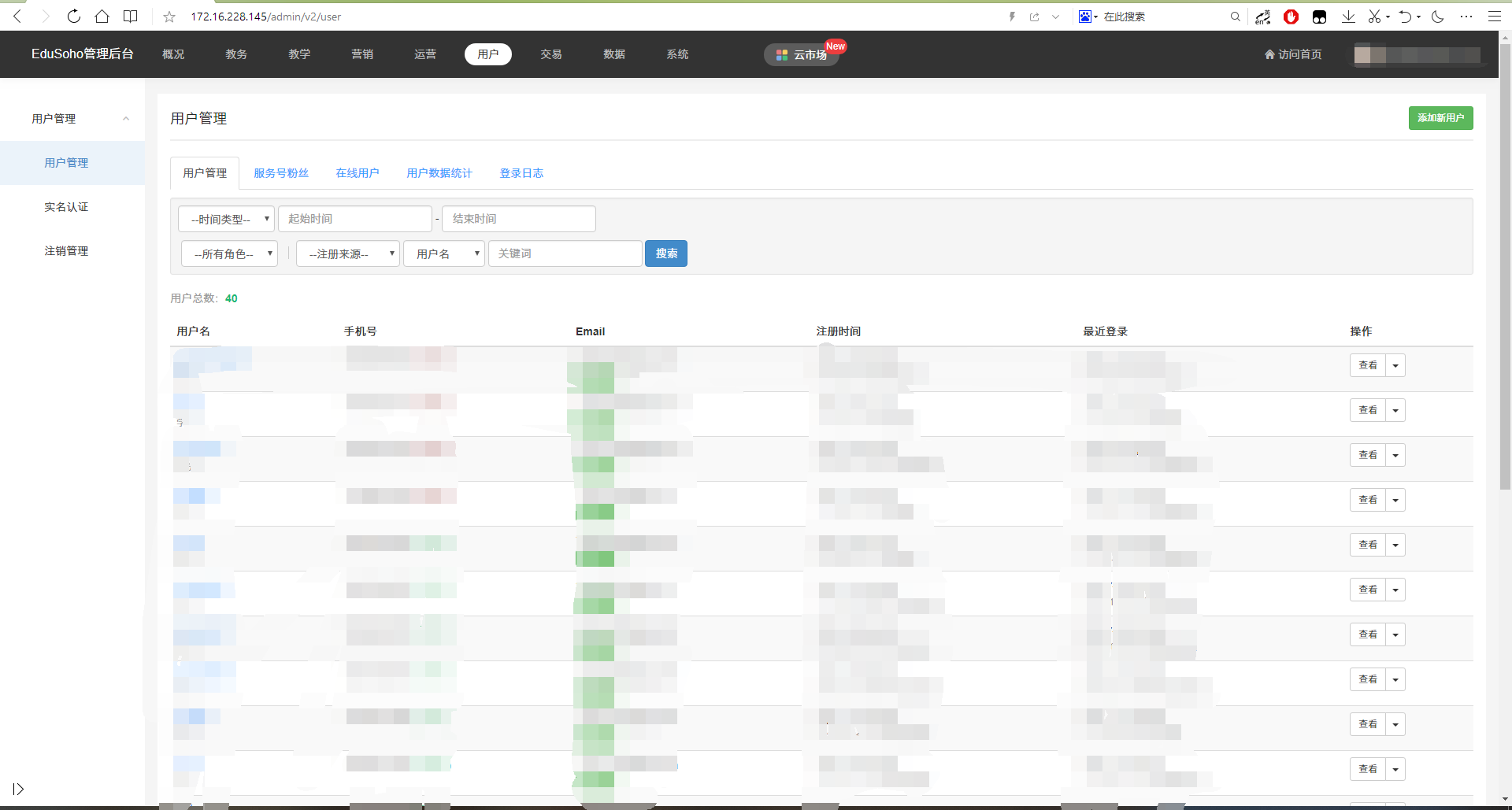This screenshot has height=810, width=1512.
Task: Open the 交易 transactions menu
Action: click(x=551, y=54)
